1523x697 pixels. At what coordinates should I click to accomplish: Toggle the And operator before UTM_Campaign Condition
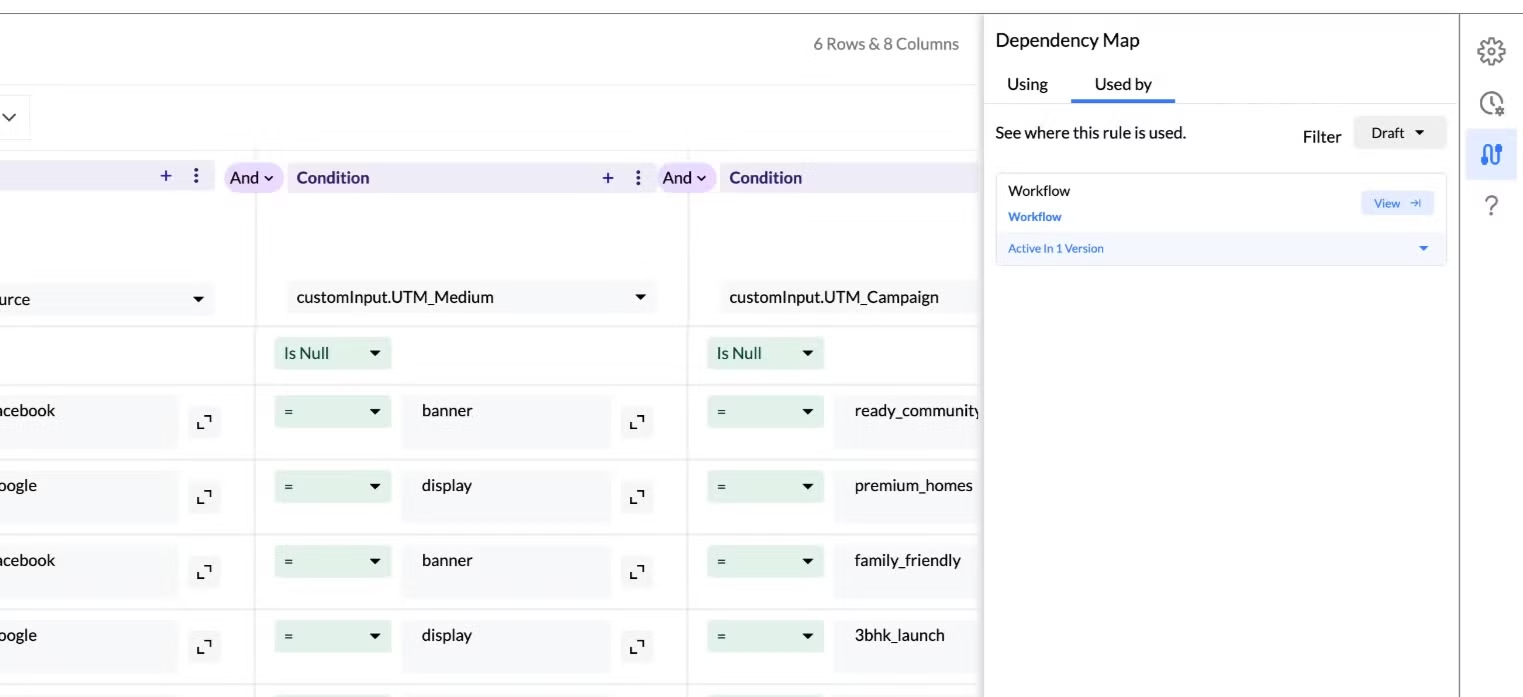click(x=684, y=178)
